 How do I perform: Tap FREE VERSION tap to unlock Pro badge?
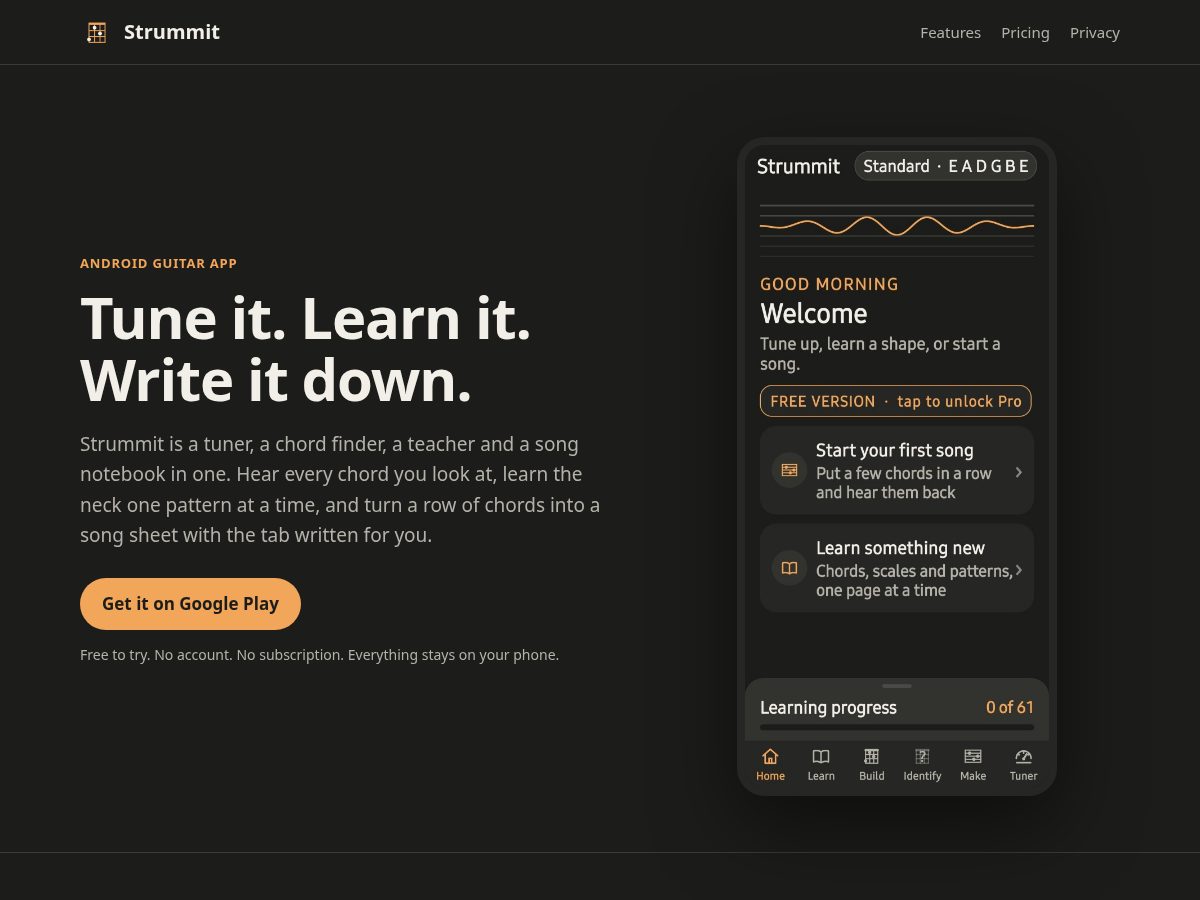[x=896, y=401]
